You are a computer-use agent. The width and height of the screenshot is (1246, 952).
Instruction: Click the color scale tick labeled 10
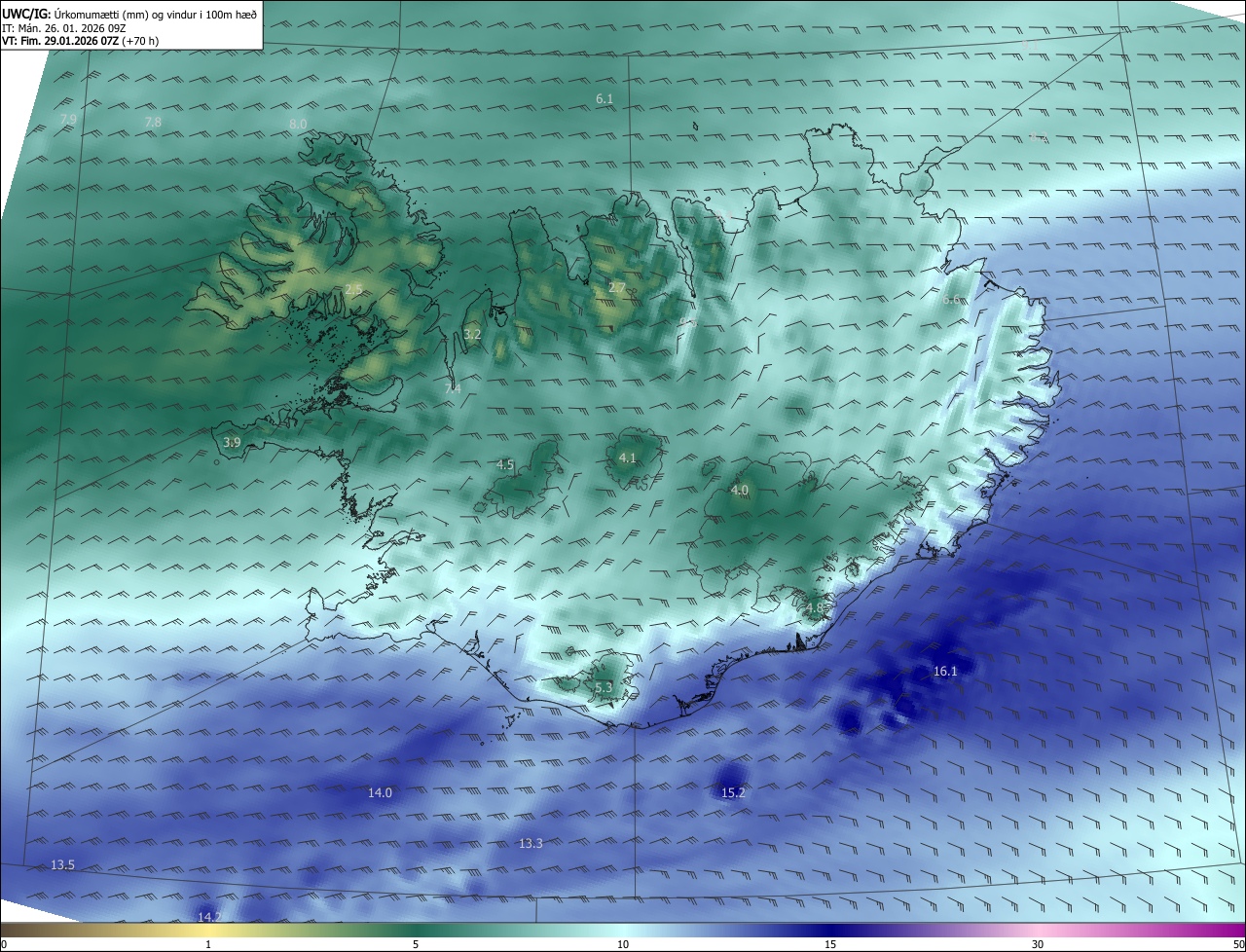pyautogui.click(x=623, y=944)
